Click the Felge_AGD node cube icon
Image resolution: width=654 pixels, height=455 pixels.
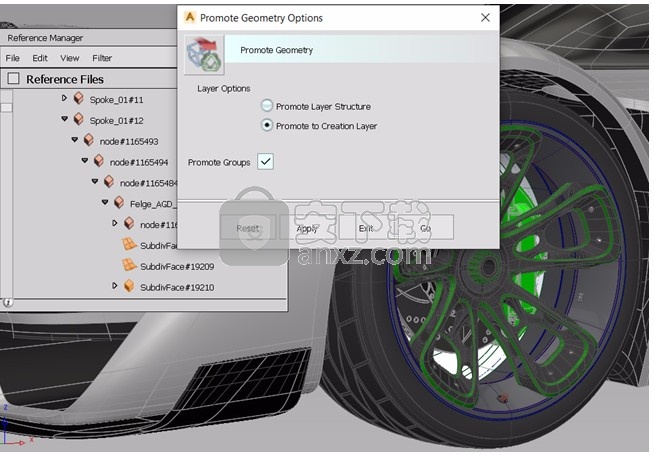point(119,203)
